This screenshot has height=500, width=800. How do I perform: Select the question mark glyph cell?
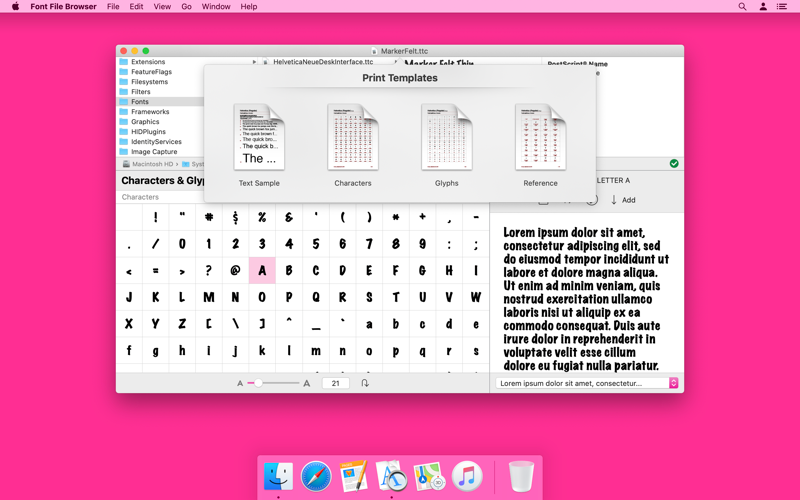(x=209, y=270)
